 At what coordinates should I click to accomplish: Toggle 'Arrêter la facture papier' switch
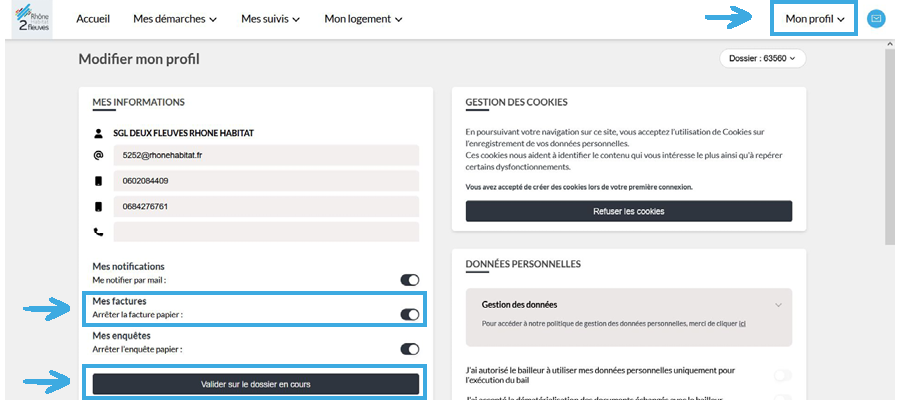(409, 314)
